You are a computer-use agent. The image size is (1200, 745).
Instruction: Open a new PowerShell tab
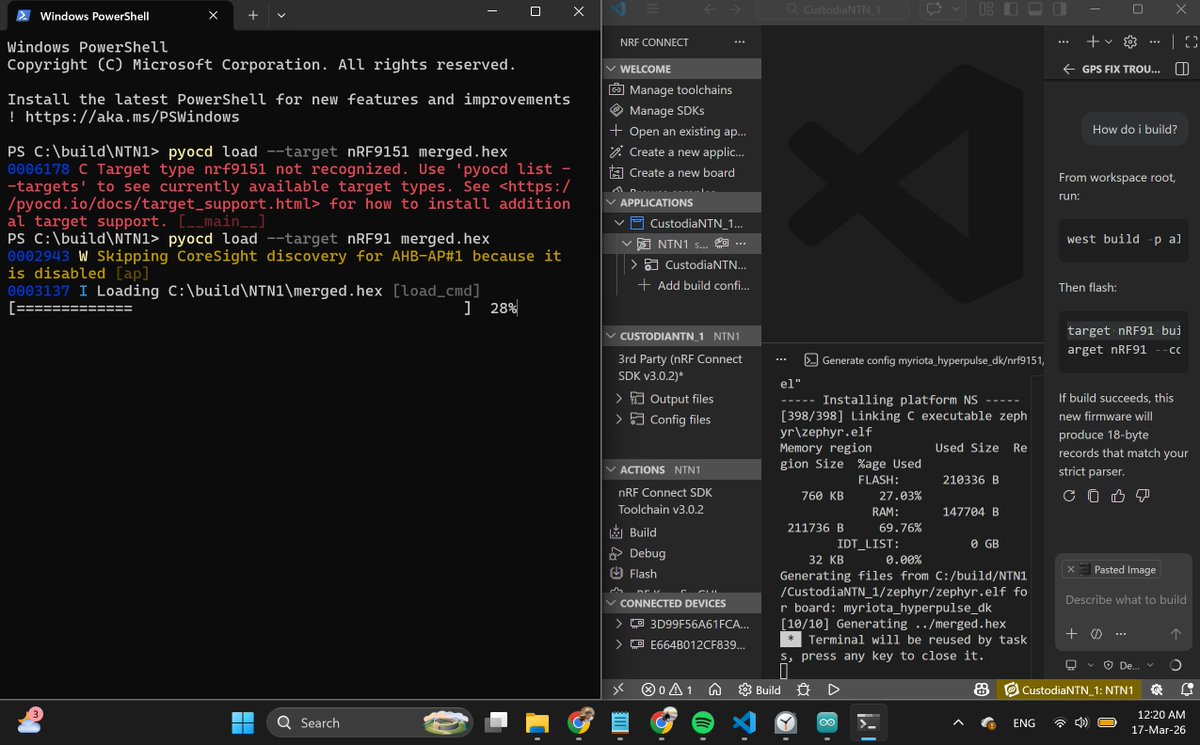pyautogui.click(x=253, y=15)
